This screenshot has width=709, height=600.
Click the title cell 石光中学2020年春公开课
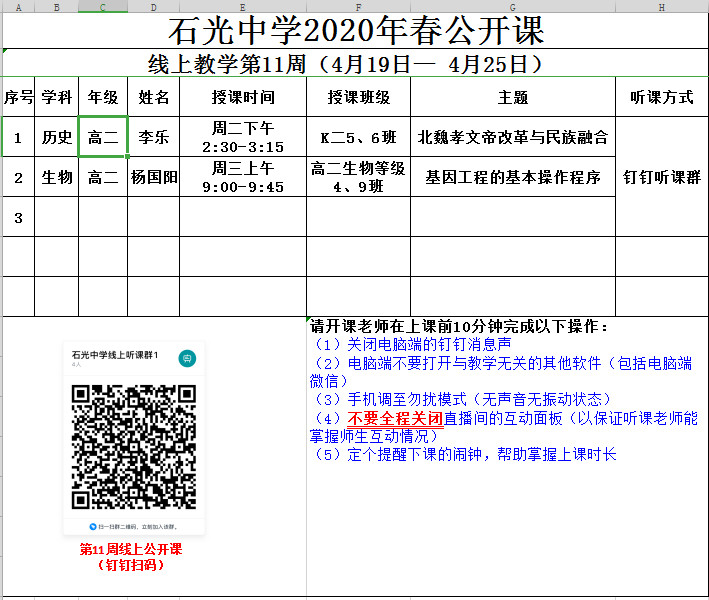click(356, 31)
